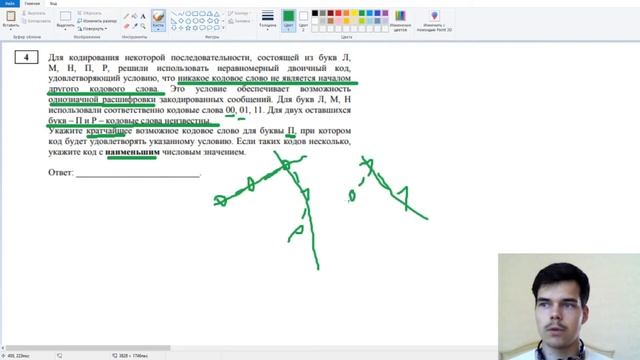
Task: Click the Select (Выделить) rectangle icon
Action: pos(65,16)
